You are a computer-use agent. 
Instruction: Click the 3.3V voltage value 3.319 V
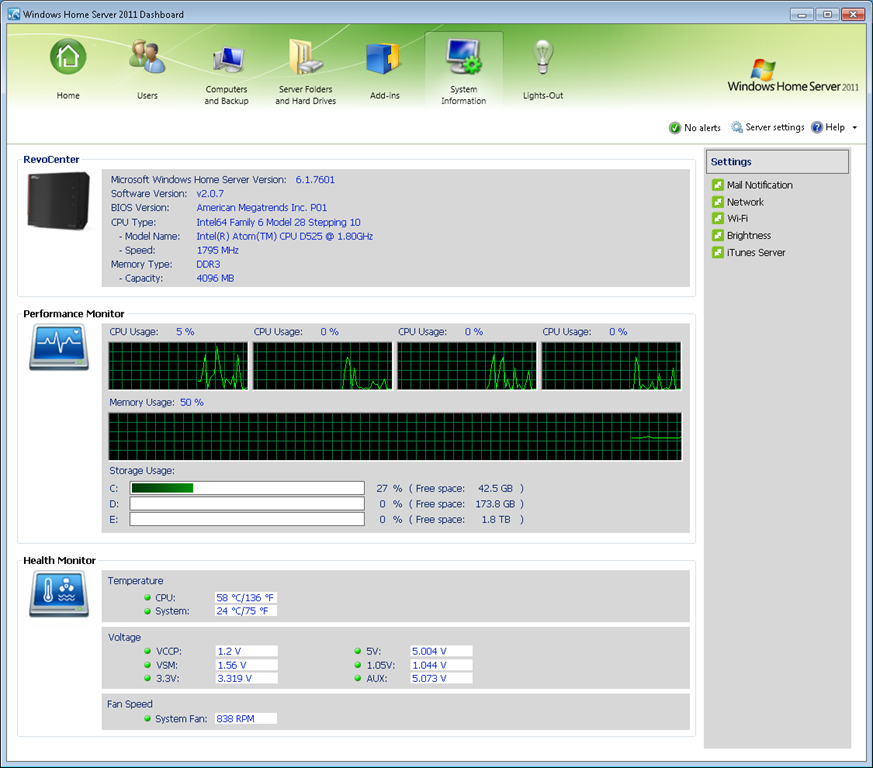tap(246, 678)
